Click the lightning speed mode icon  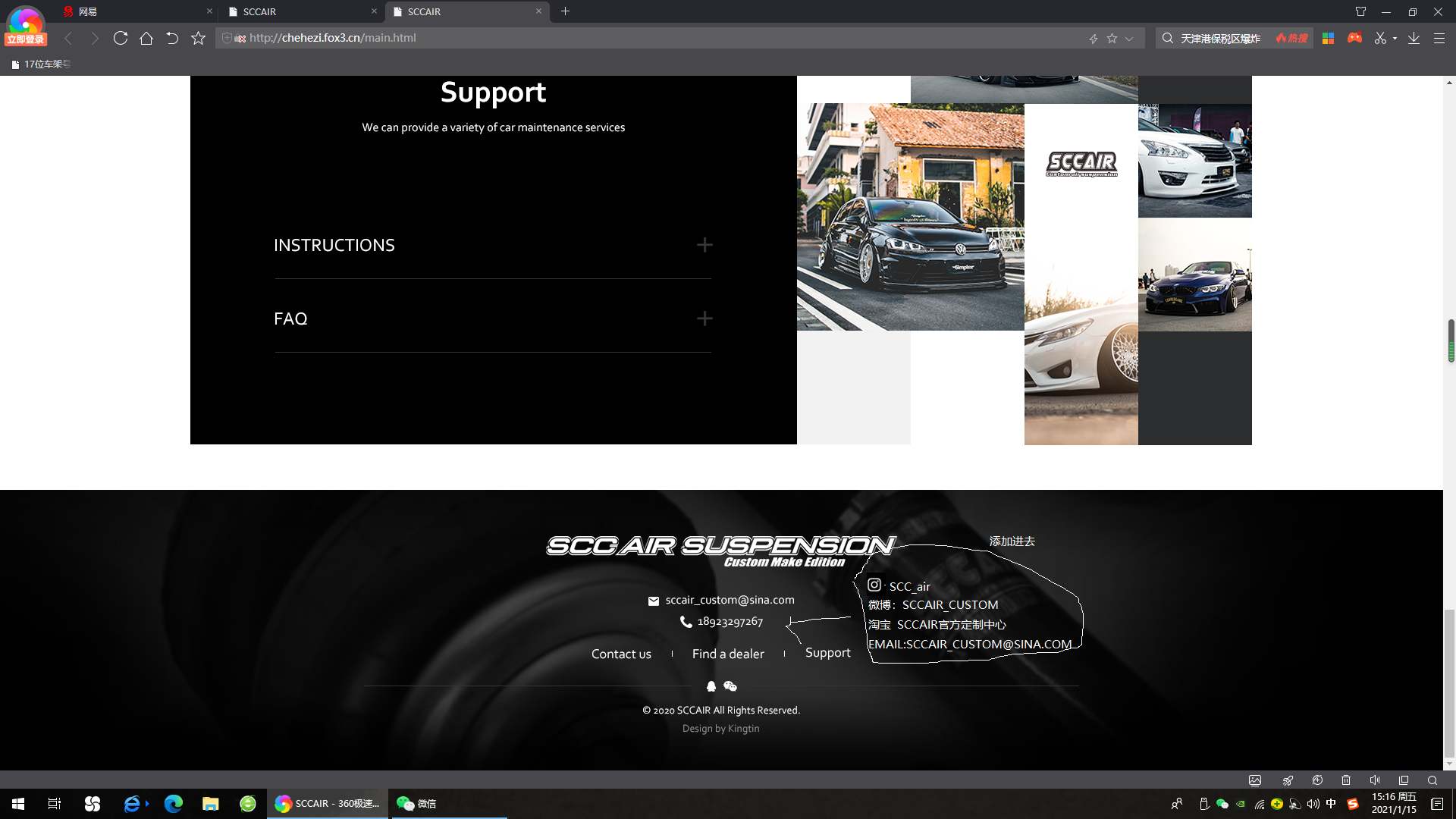click(x=1094, y=38)
